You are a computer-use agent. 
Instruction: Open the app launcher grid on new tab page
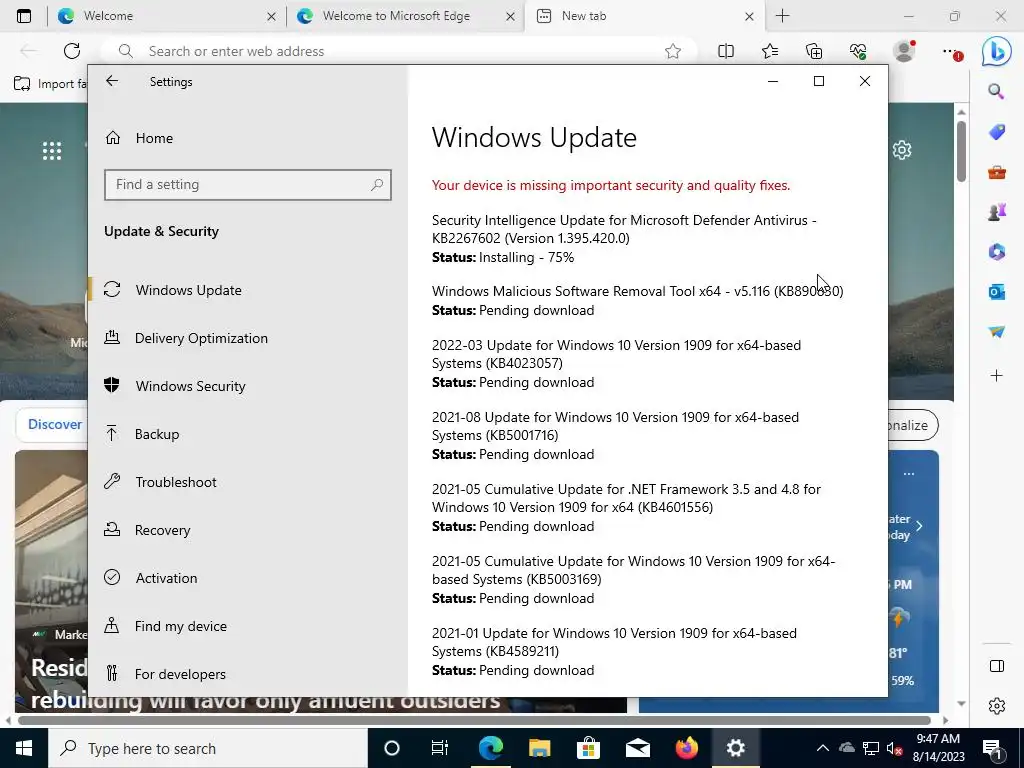[x=52, y=151]
